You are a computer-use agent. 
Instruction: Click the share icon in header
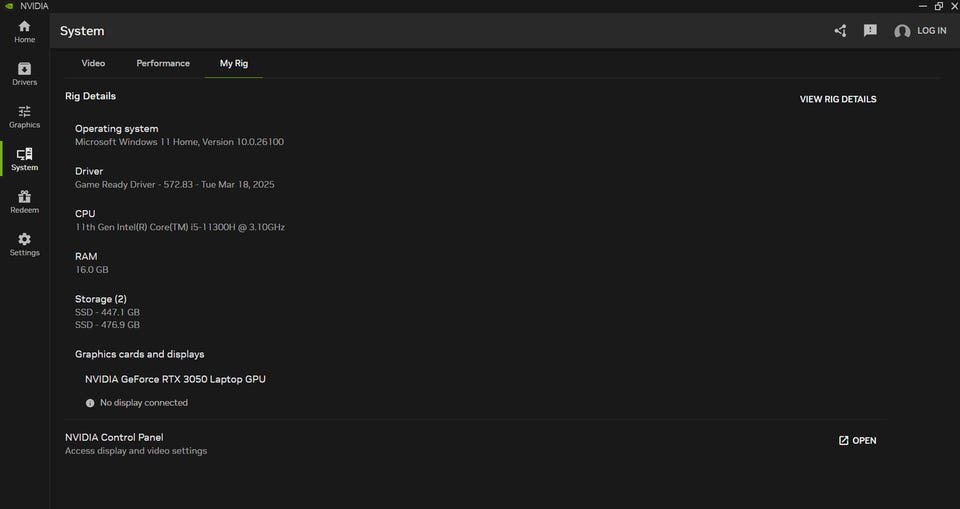tap(840, 31)
